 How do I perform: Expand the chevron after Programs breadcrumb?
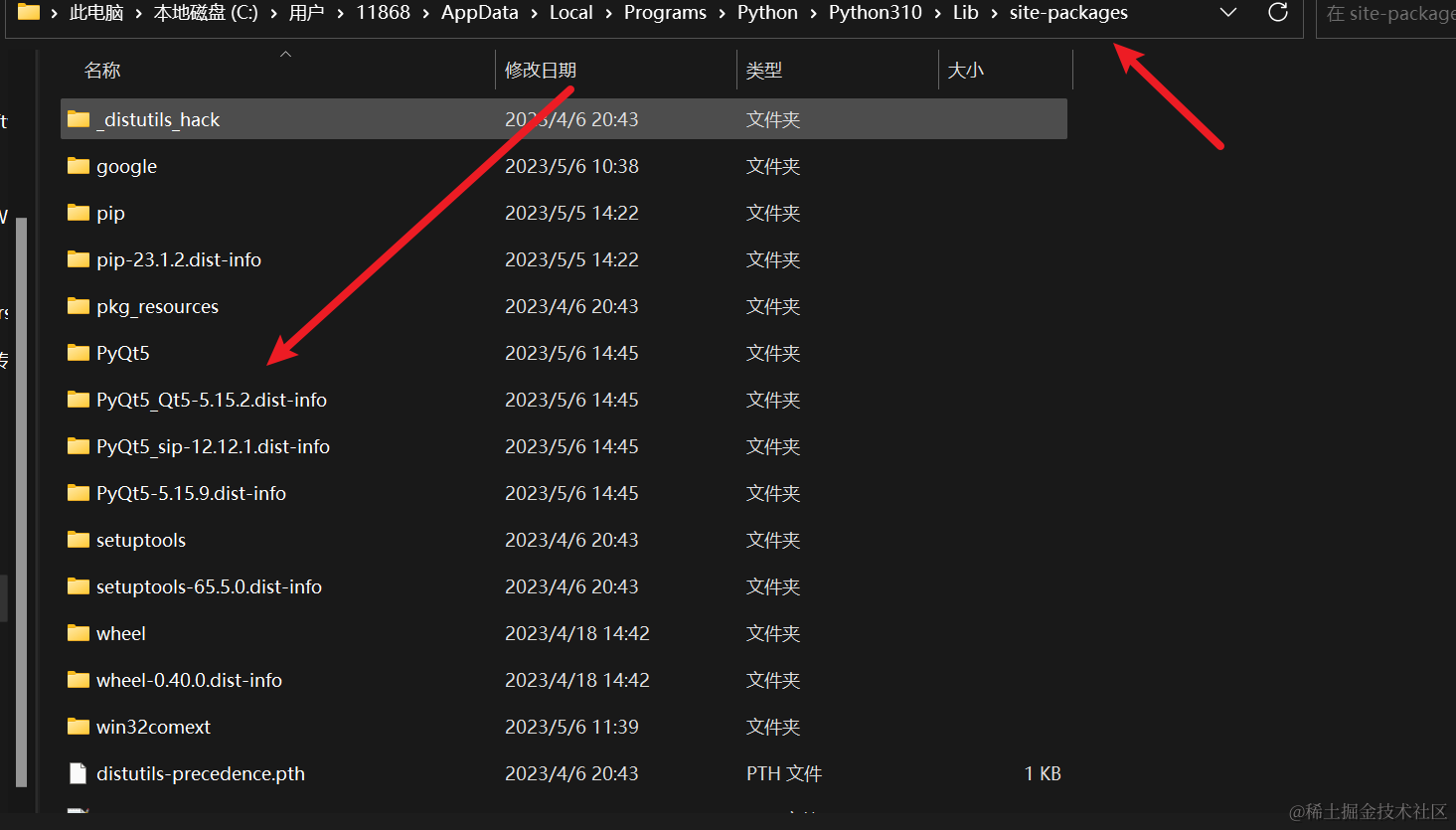point(723,13)
